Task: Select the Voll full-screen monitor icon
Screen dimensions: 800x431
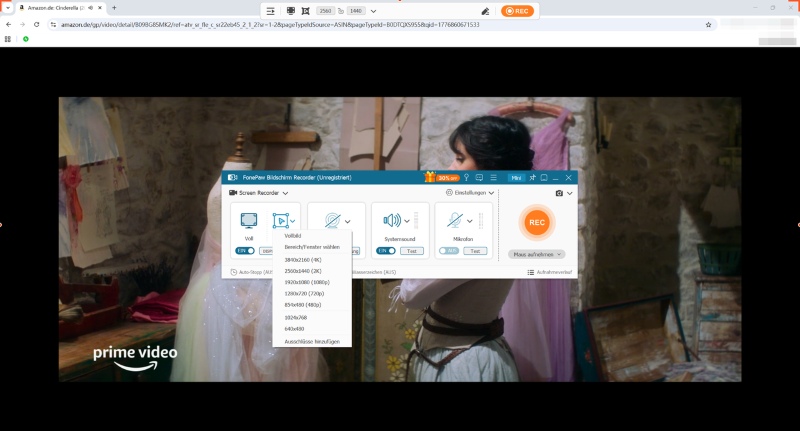Action: tap(248, 220)
